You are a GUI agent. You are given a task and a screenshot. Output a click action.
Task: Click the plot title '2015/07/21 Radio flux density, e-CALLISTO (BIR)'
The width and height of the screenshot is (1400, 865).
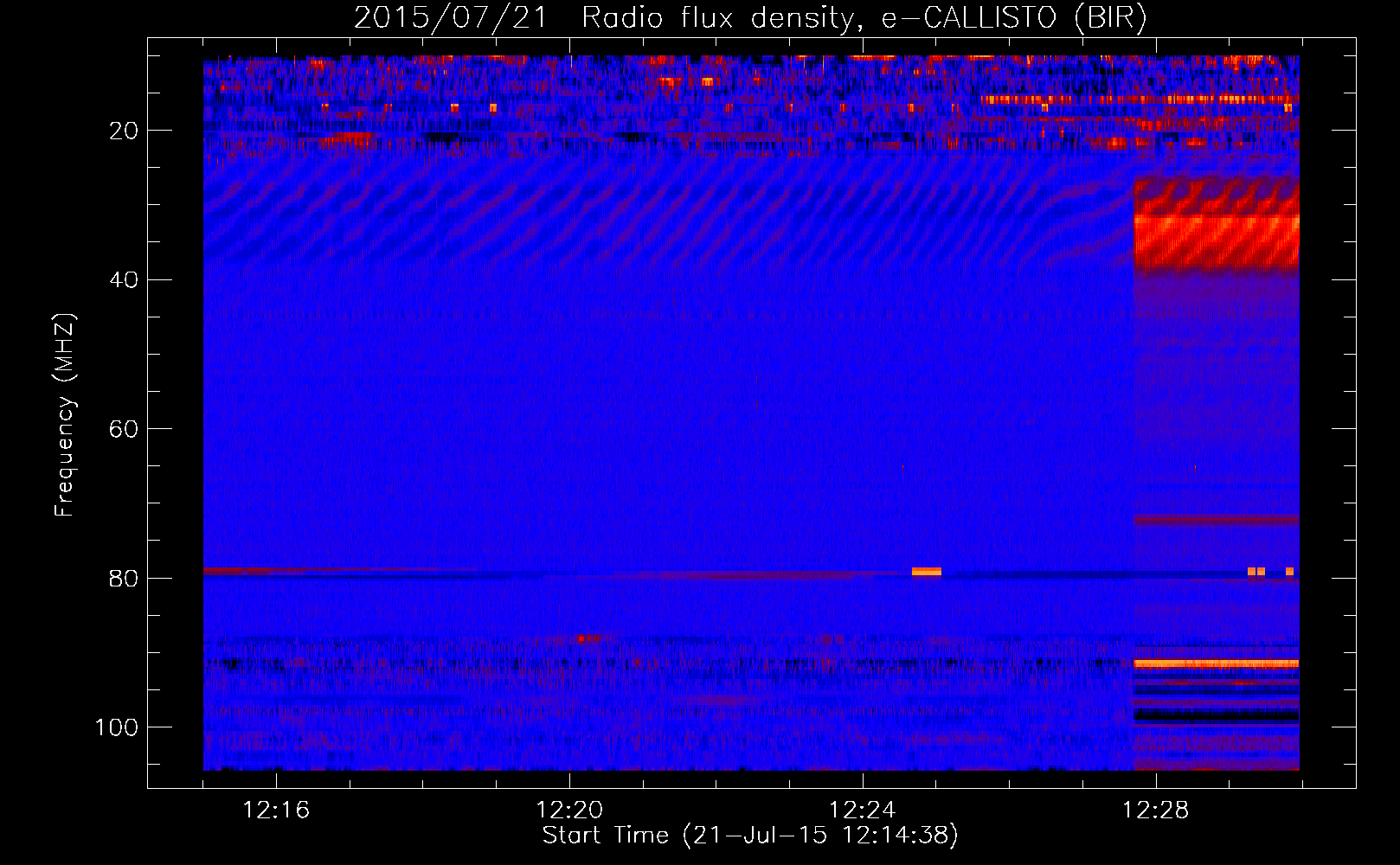click(750, 17)
